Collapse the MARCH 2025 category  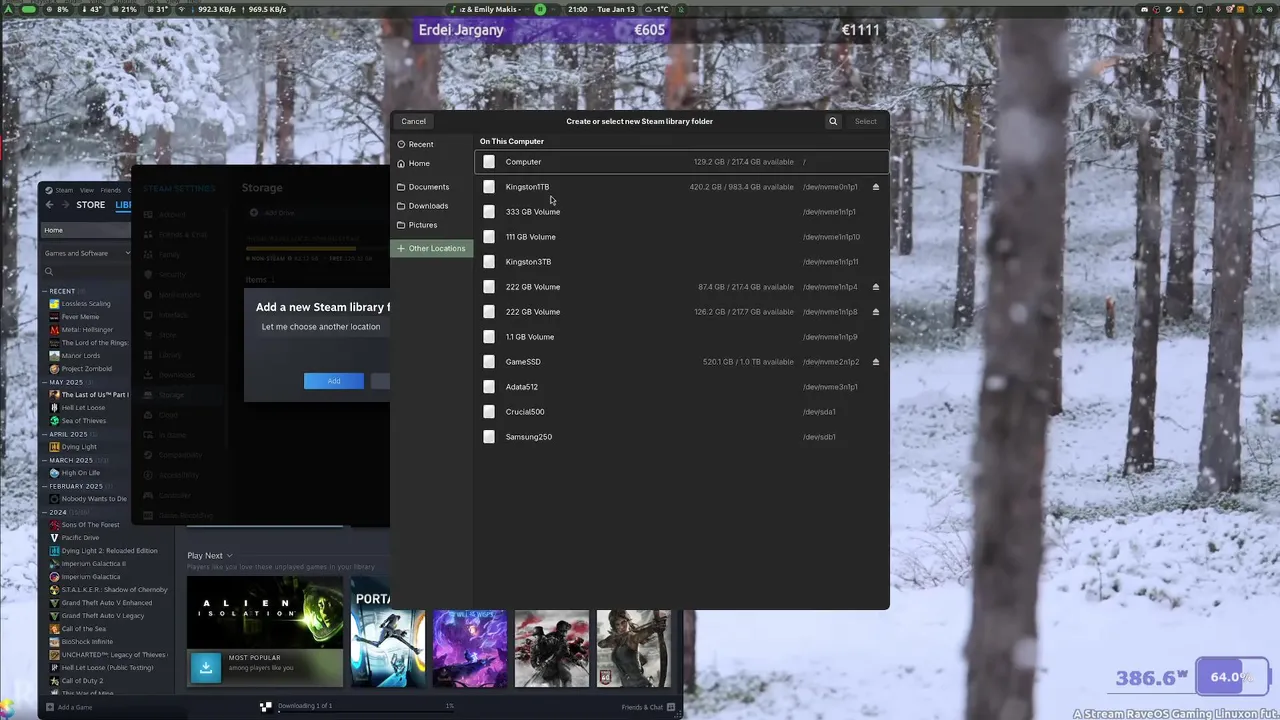[70, 460]
